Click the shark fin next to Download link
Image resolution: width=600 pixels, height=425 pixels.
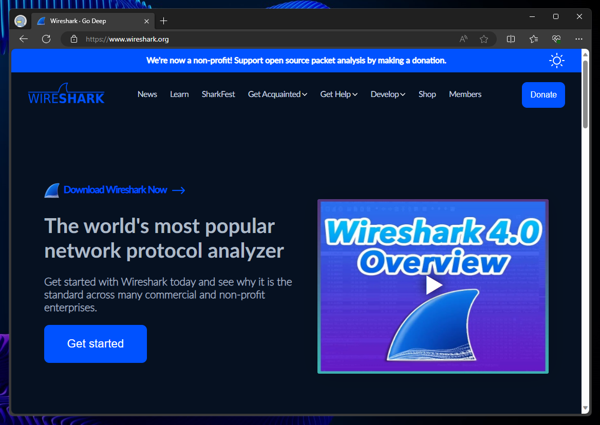pos(52,190)
